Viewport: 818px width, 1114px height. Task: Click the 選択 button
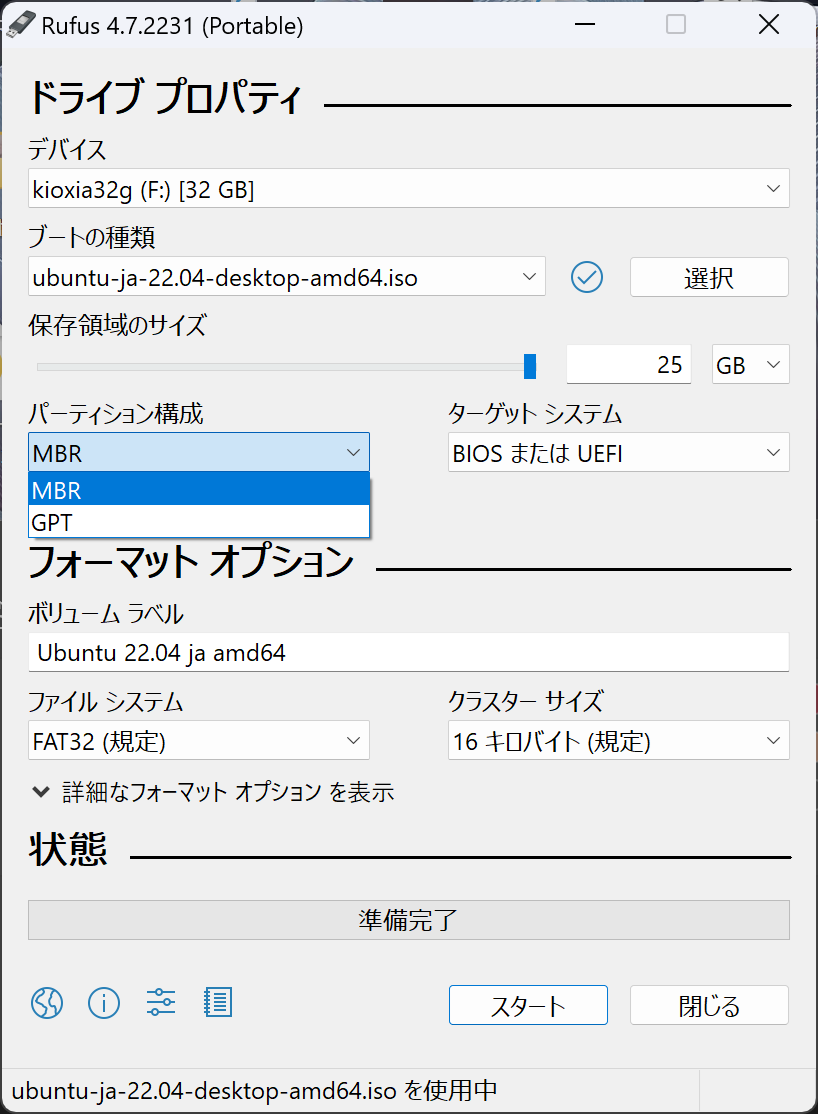(709, 277)
